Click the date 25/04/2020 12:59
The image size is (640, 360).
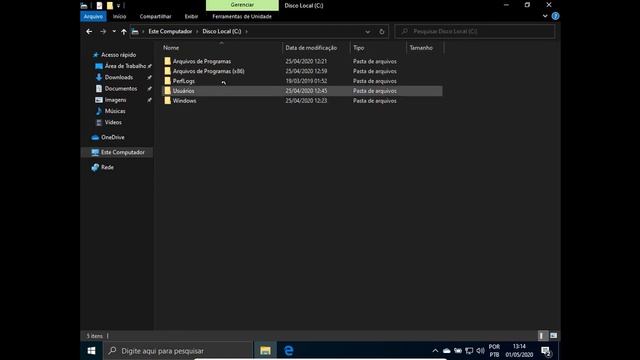(306, 71)
